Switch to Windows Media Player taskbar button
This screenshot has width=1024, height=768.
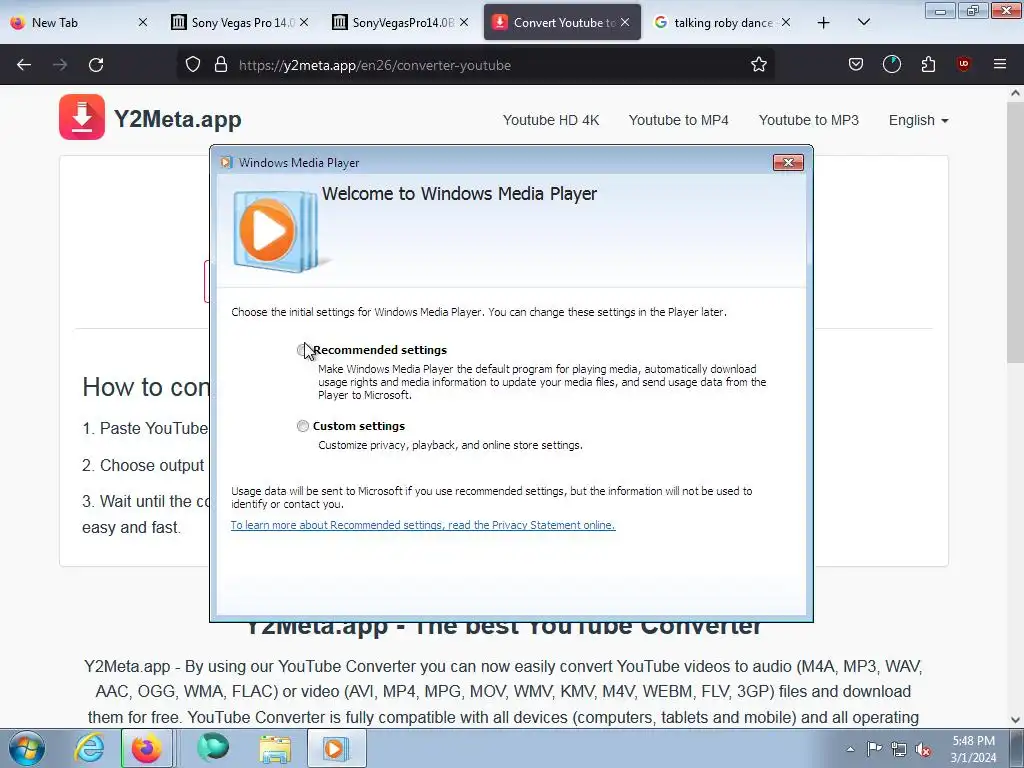pyautogui.click(x=337, y=748)
